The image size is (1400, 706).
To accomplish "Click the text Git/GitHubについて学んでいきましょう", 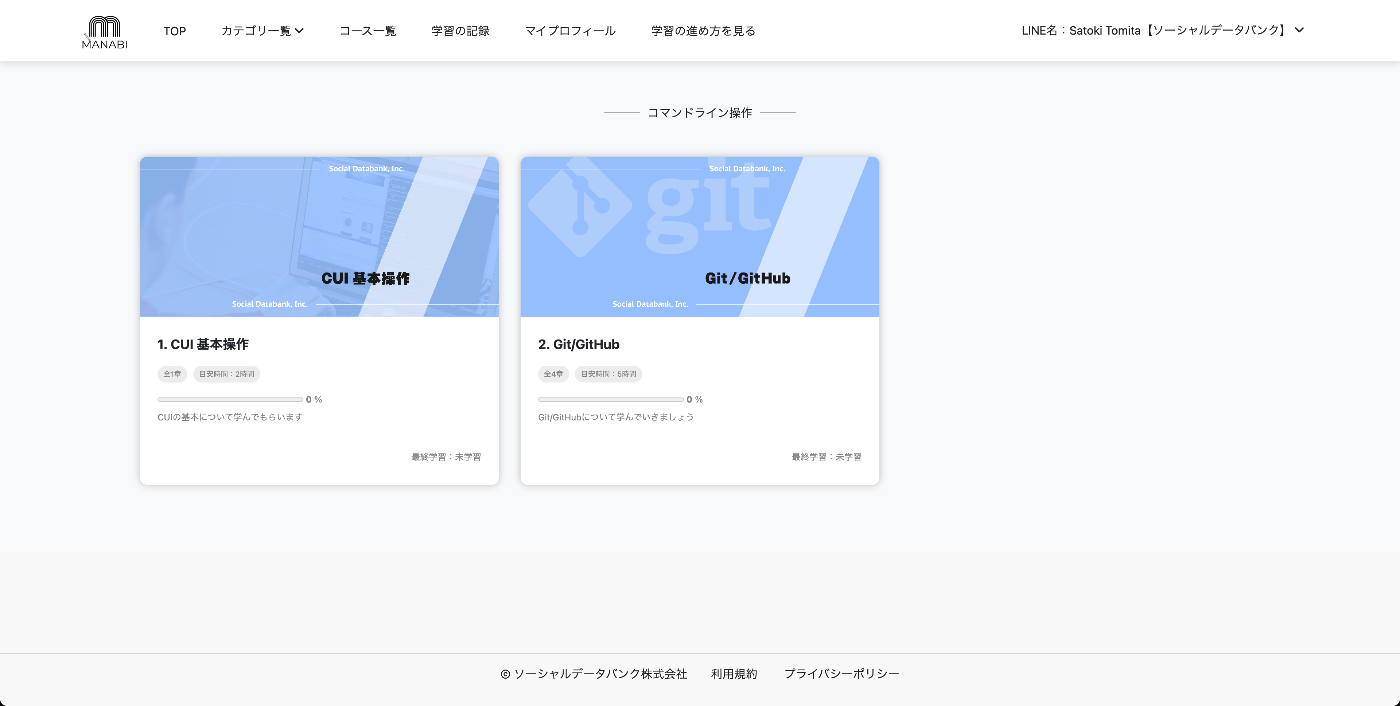I will (x=616, y=417).
